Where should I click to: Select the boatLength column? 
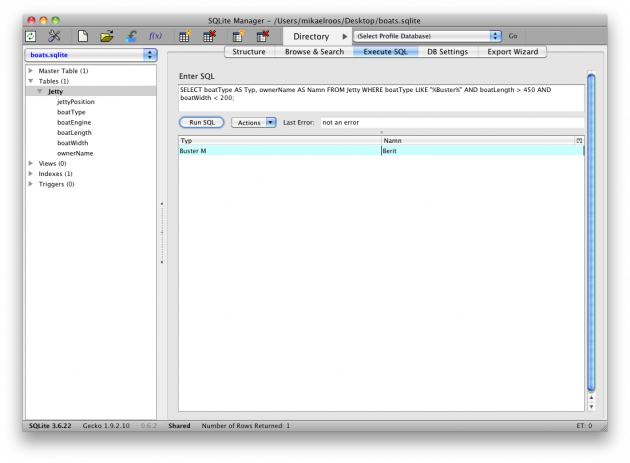[74, 133]
